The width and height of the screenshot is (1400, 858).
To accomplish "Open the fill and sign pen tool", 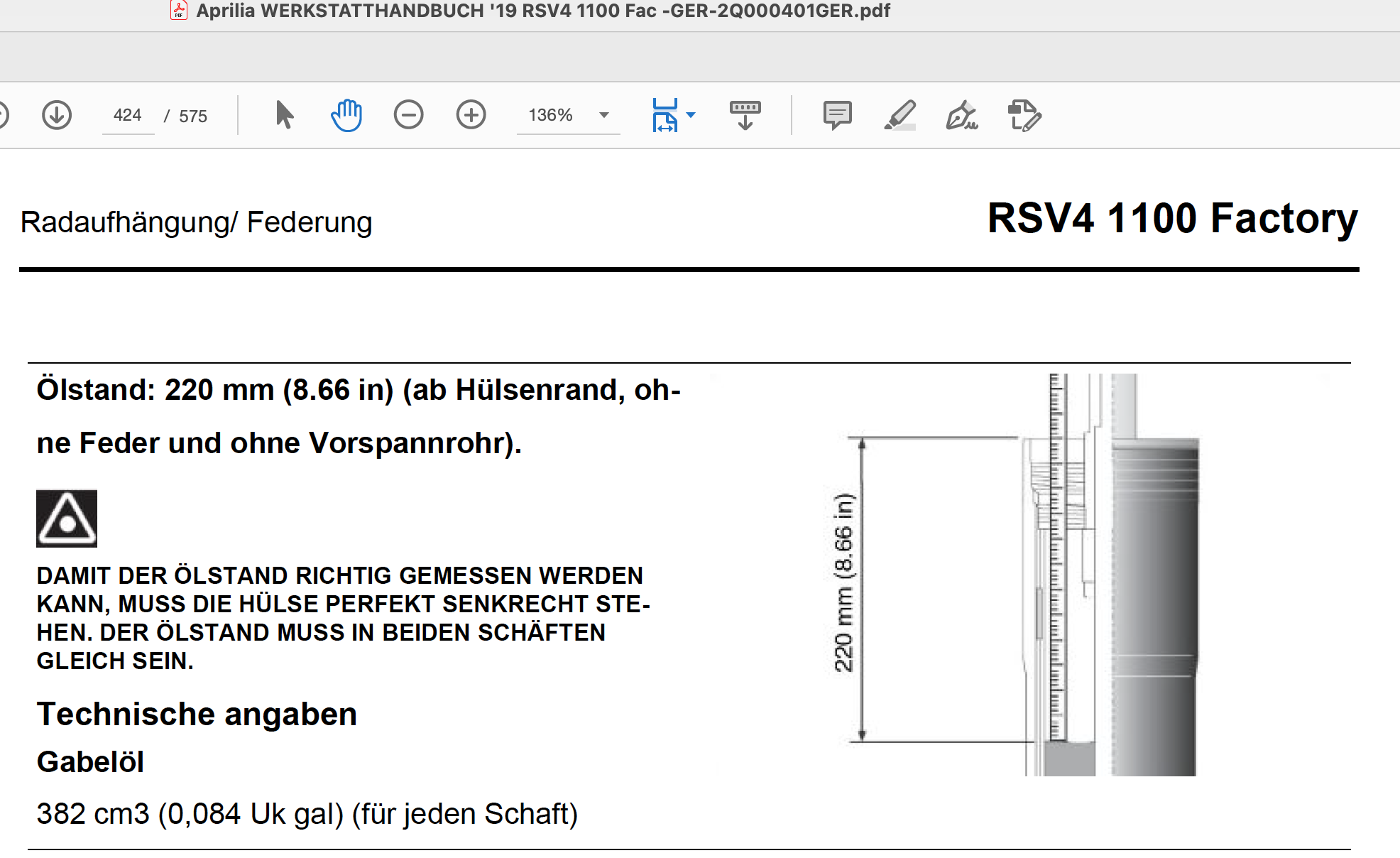I will click(962, 115).
